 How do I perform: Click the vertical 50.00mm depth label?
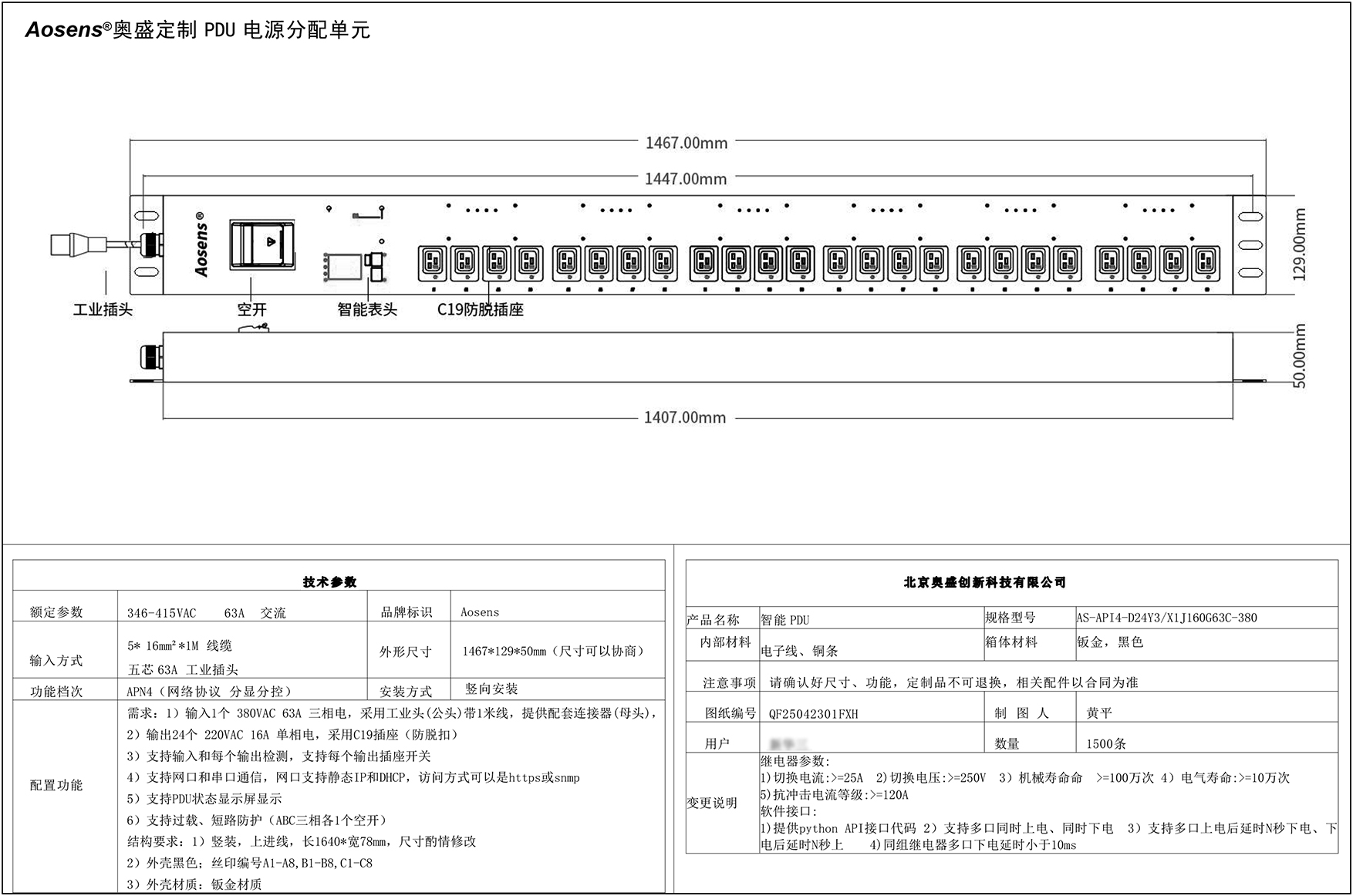[1299, 356]
